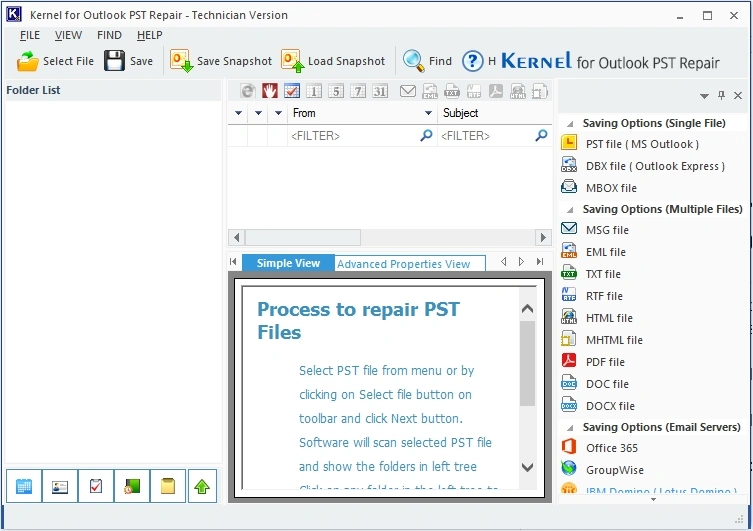Open the journal view button
The height and width of the screenshot is (531, 753).
132,486
